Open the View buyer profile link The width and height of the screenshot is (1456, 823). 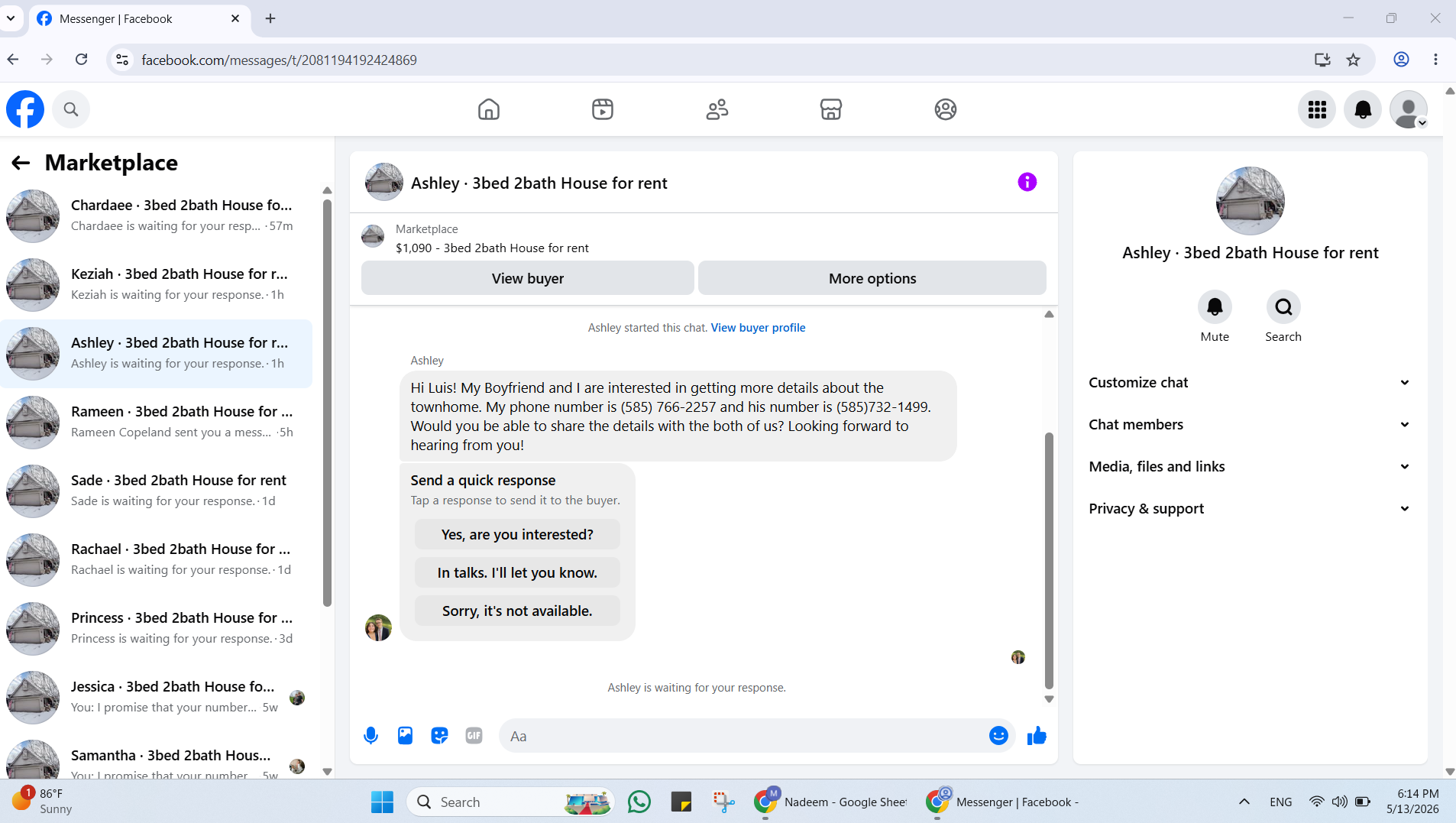tap(758, 327)
